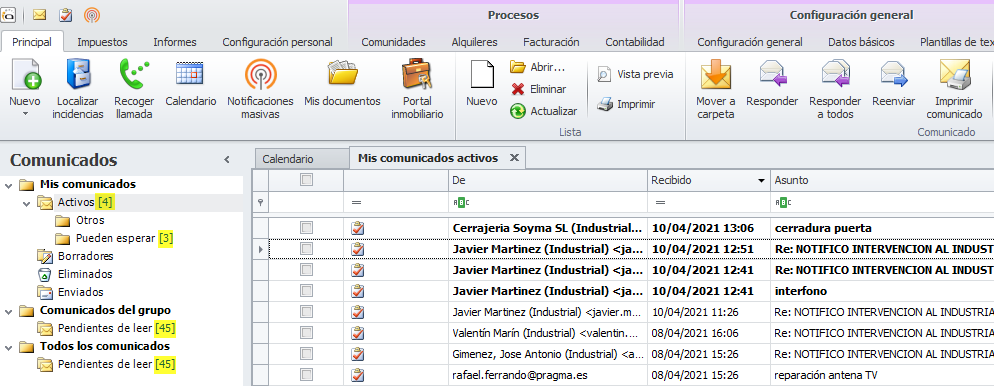The height and width of the screenshot is (386, 994).
Task: Collapse the Todos los comunicados node
Action: point(8,347)
